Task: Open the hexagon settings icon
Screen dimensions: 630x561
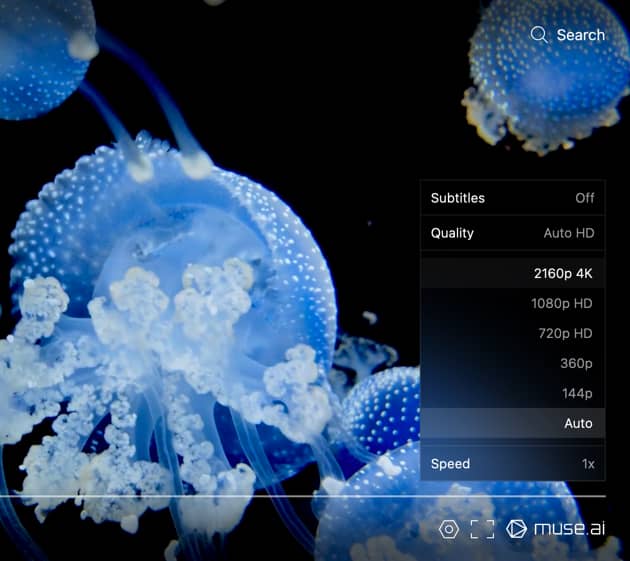Action: 449,529
